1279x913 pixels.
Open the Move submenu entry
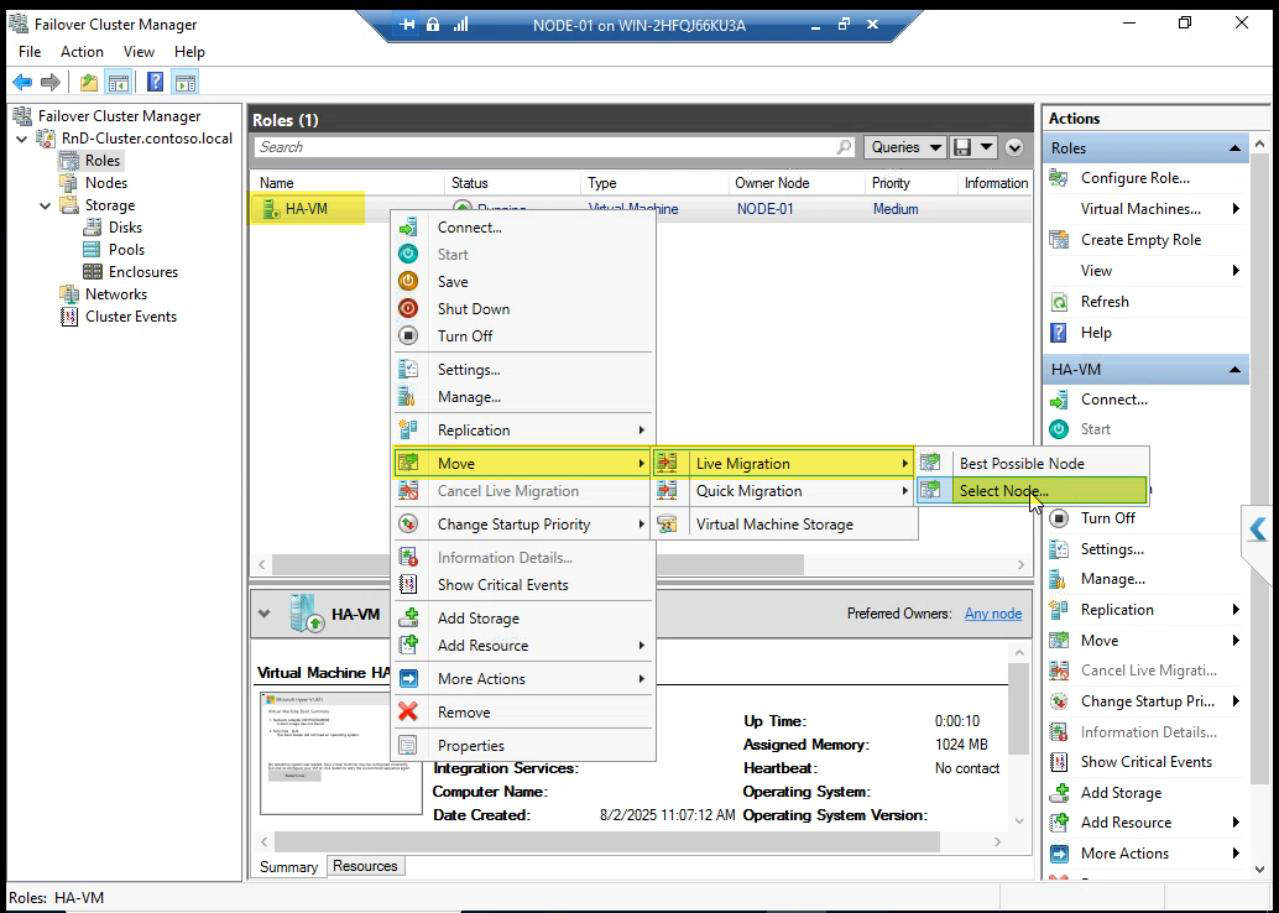(x=522, y=463)
